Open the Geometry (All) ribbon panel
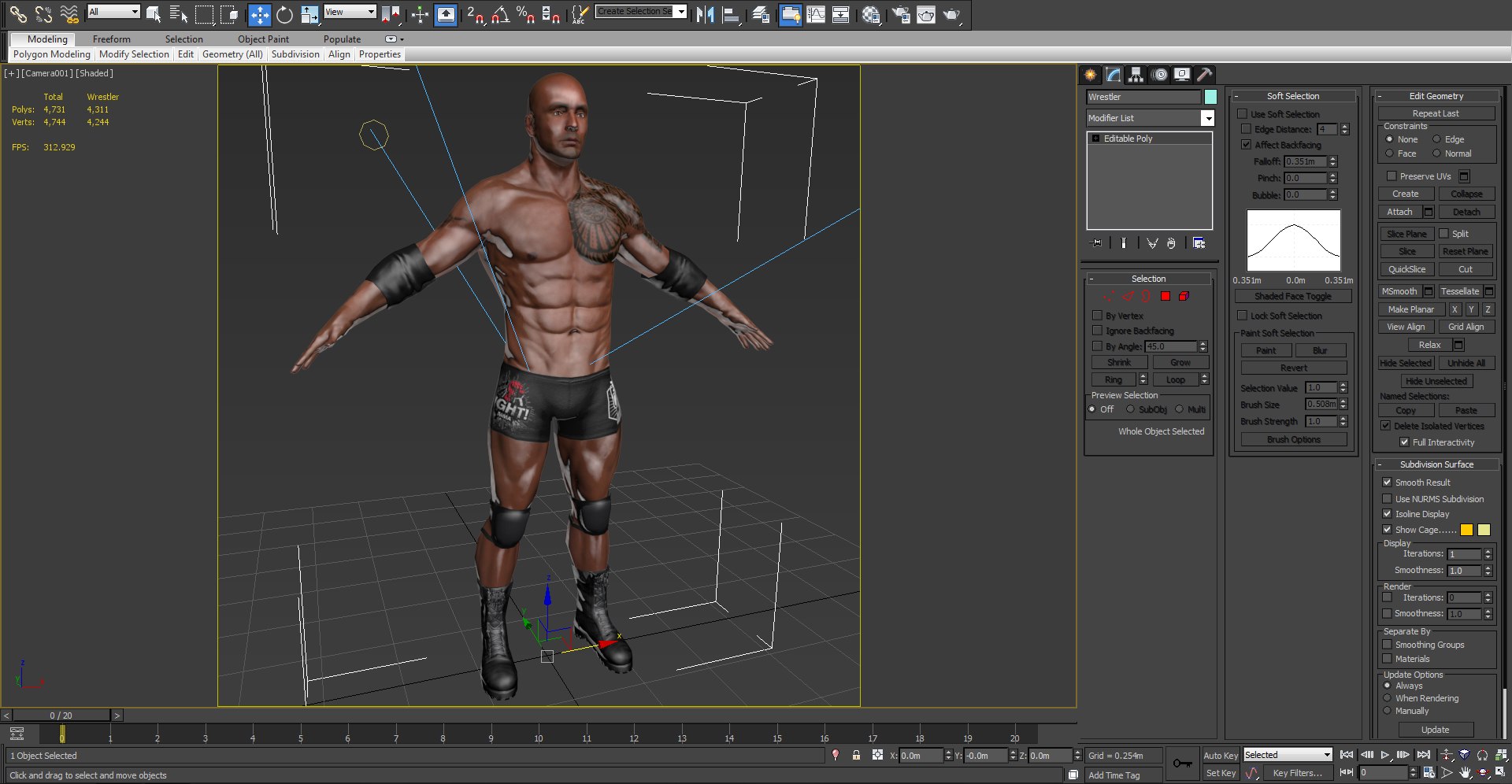Screen dimensions: 1512x784 click(x=232, y=54)
